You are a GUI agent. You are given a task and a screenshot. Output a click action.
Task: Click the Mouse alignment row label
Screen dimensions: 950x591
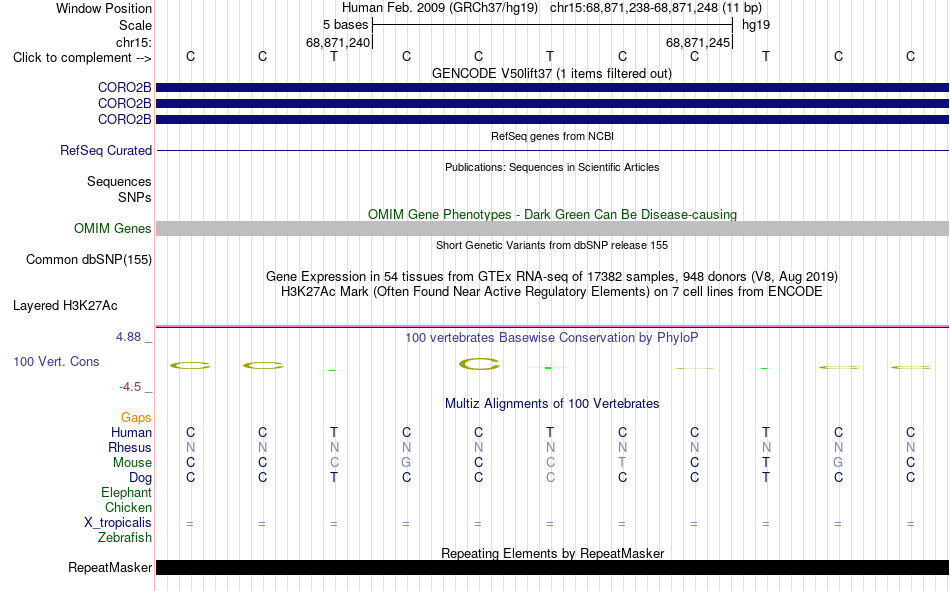132,462
